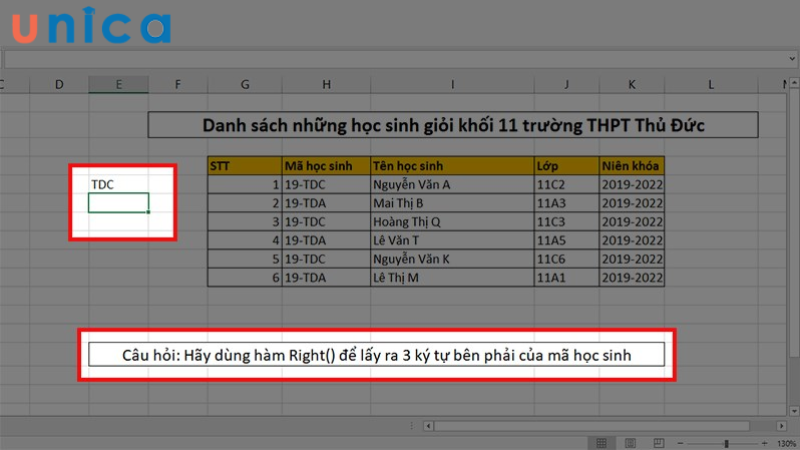This screenshot has height=450, width=800.
Task: Click class cell 11C2
Action: tap(566, 185)
